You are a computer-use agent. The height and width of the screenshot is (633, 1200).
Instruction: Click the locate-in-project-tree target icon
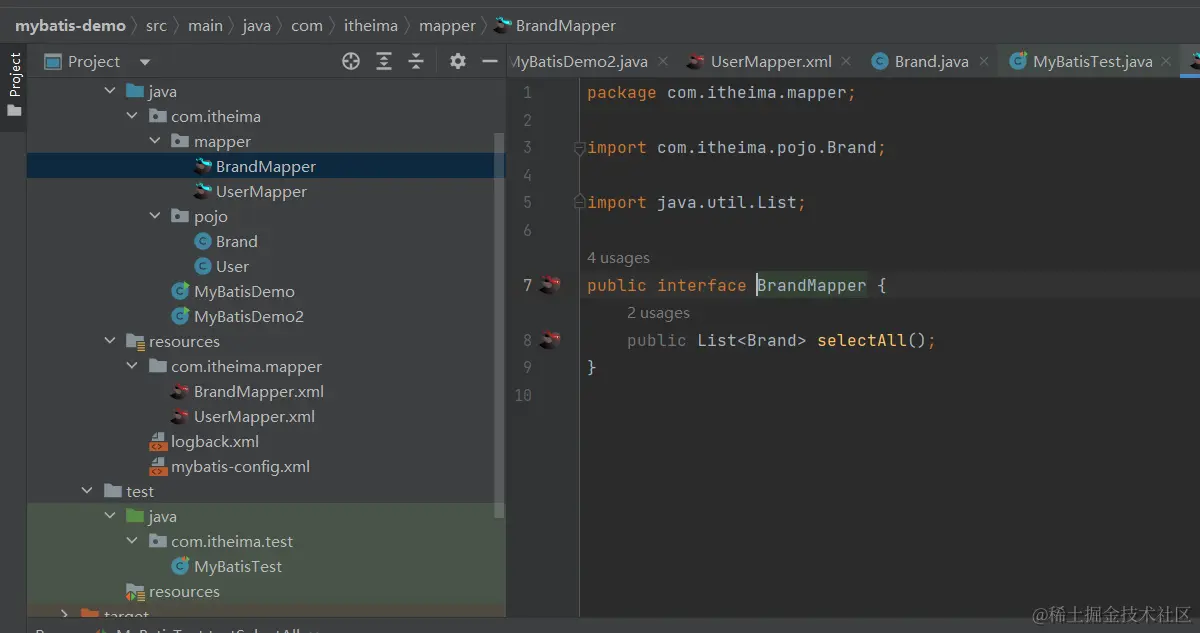(x=351, y=61)
